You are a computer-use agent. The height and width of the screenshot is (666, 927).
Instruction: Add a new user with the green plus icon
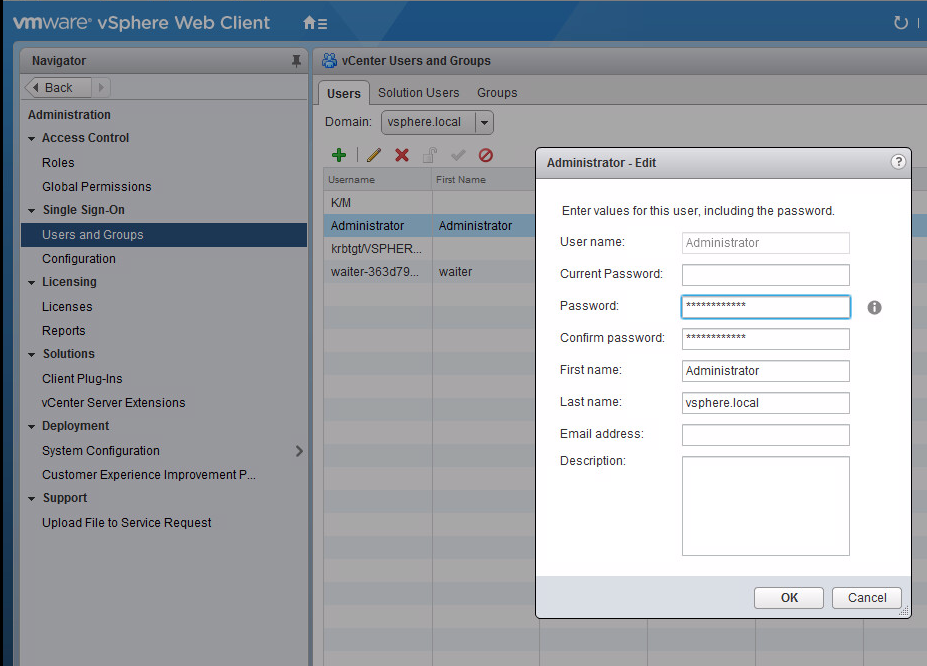[x=339, y=155]
